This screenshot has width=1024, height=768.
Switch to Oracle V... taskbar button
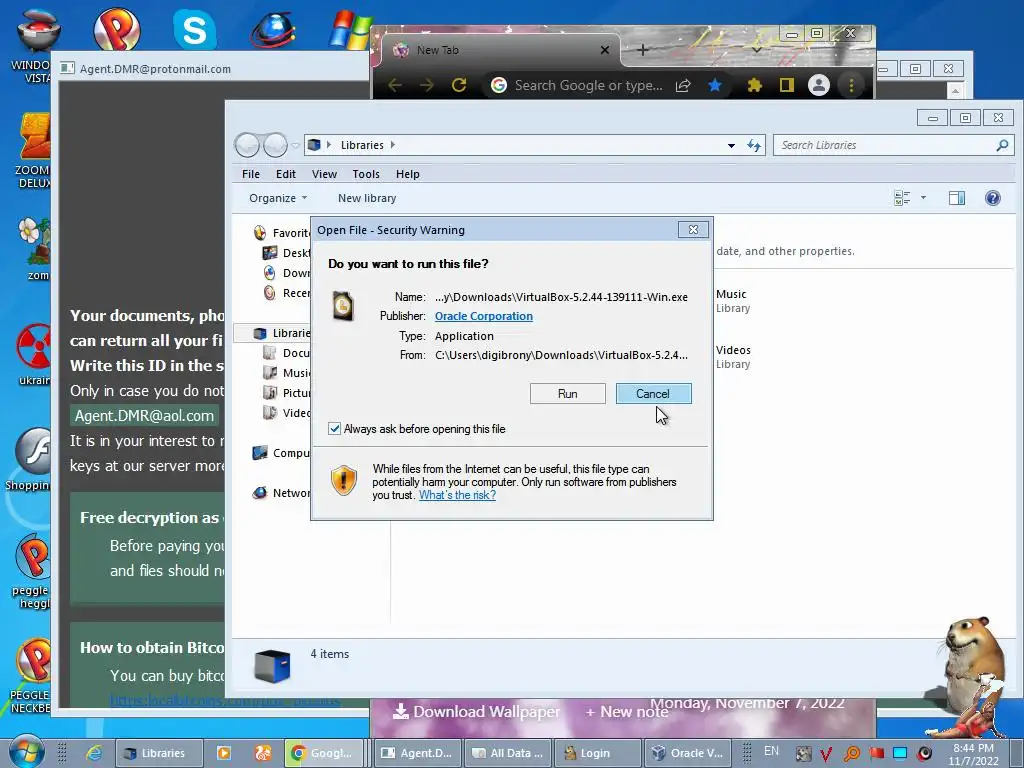pyautogui.click(x=688, y=753)
